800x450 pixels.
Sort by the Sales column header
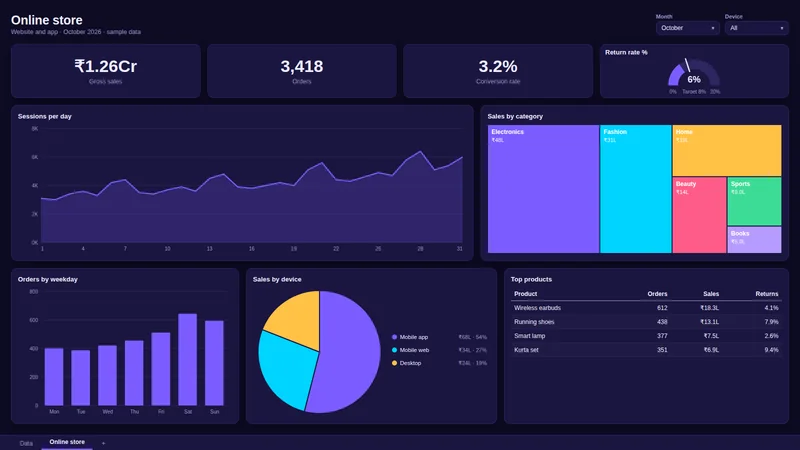[711, 294]
